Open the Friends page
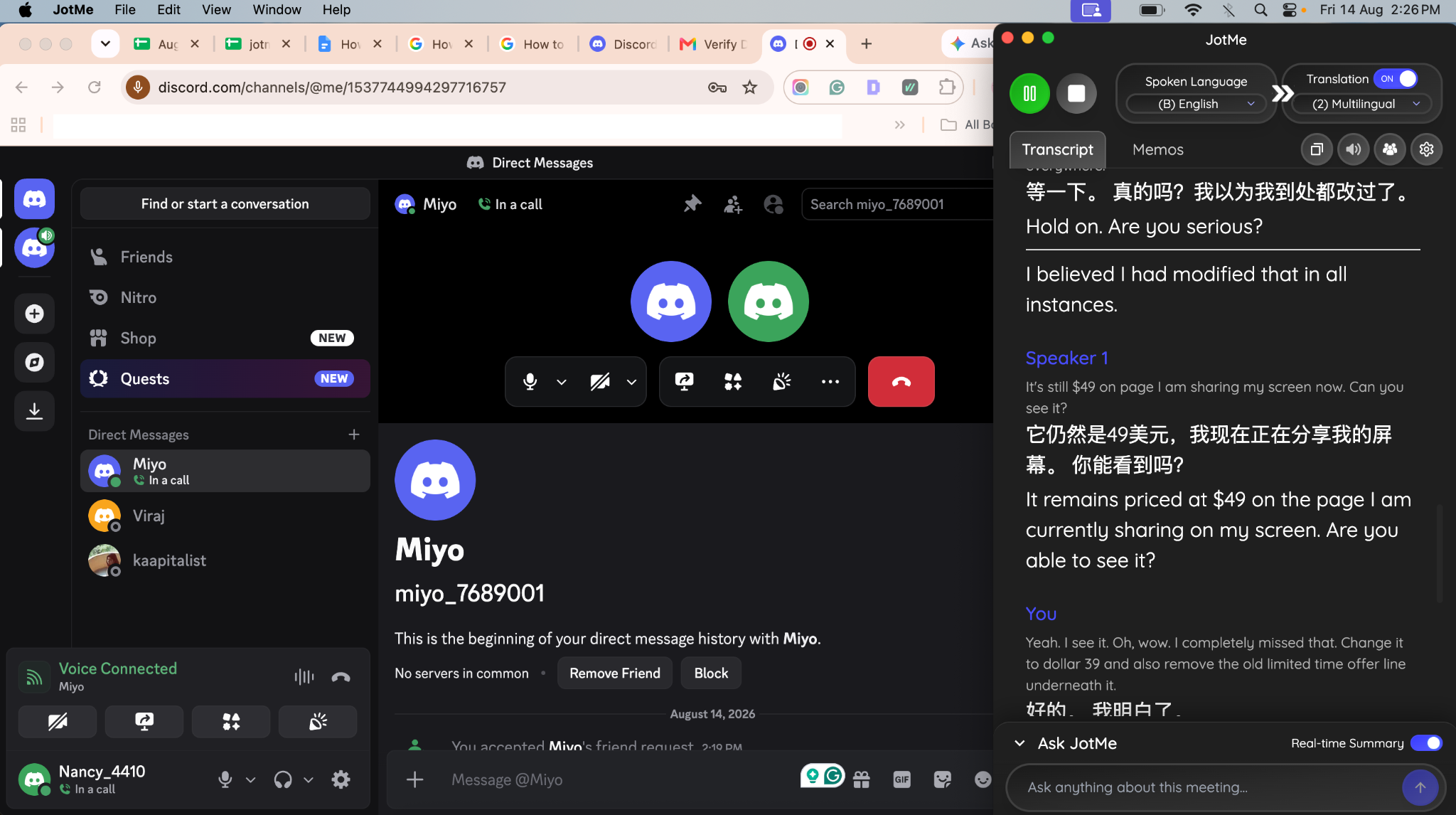Viewport: 1456px width, 815px height. coord(225,257)
